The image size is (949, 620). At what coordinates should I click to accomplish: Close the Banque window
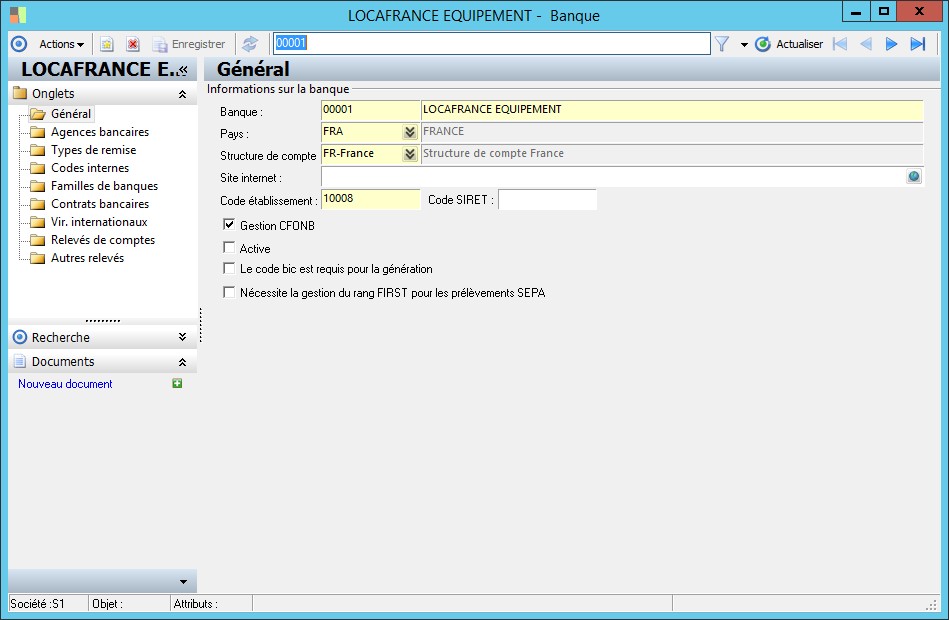919,12
